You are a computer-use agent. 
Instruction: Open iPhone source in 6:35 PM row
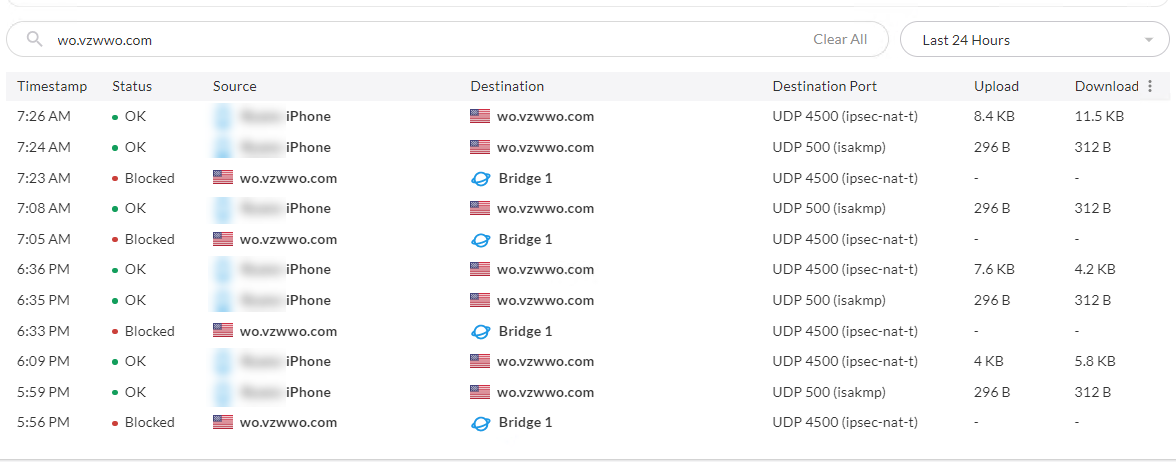pos(308,300)
